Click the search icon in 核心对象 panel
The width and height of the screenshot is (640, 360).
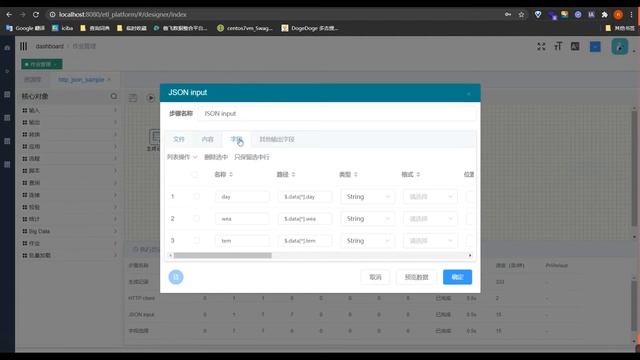[x=114, y=96]
